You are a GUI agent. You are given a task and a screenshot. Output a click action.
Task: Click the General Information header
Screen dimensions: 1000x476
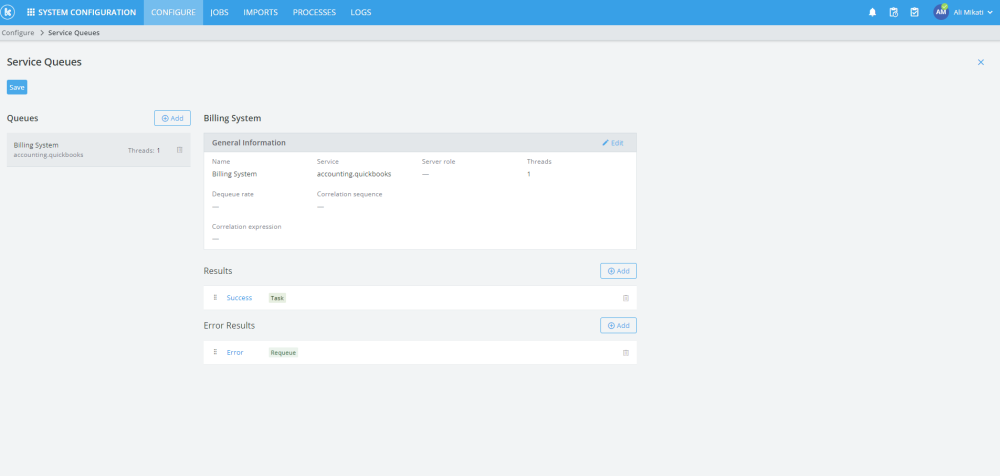click(249, 142)
